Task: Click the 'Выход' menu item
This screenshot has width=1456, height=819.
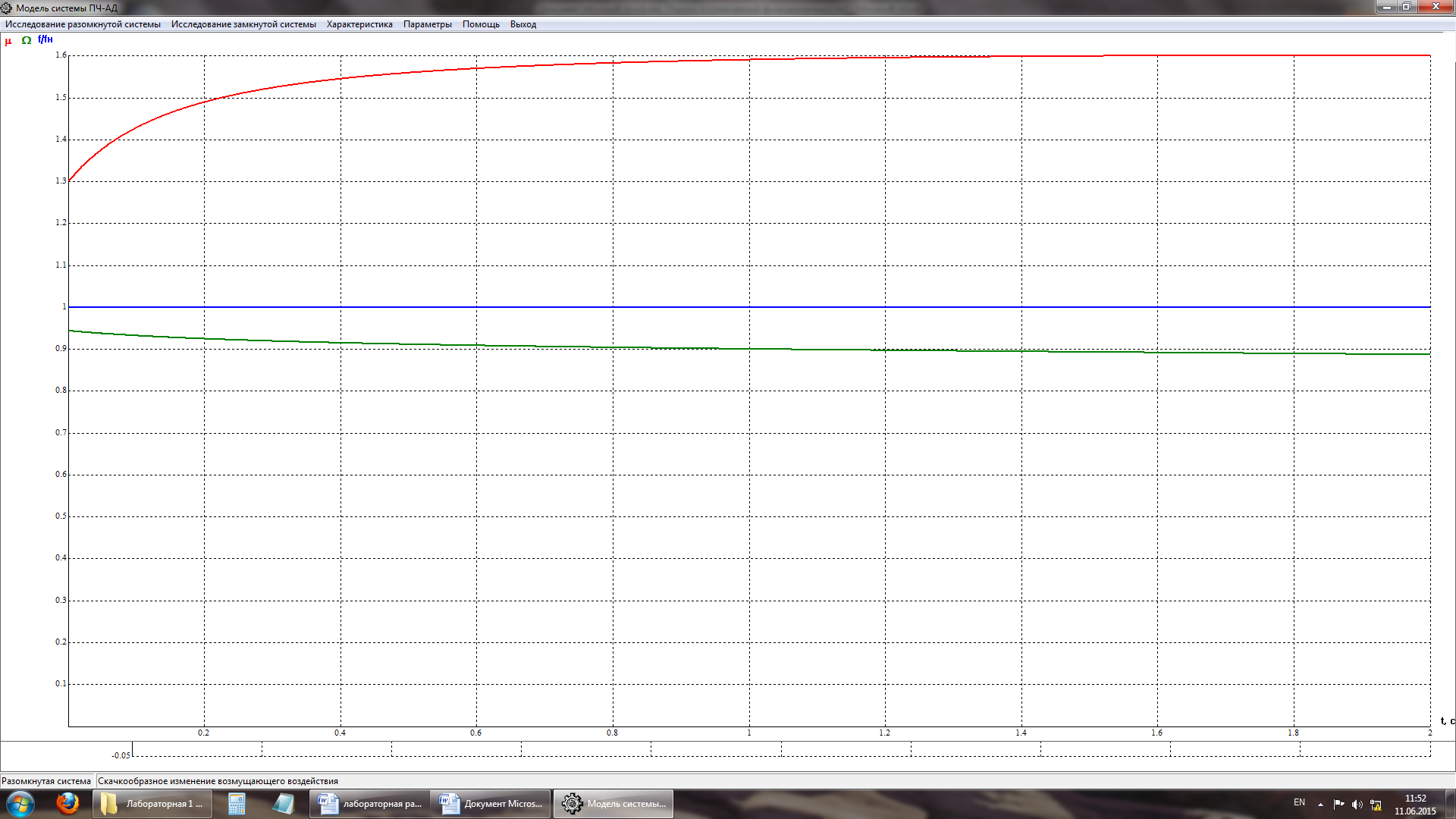Action: [x=523, y=24]
